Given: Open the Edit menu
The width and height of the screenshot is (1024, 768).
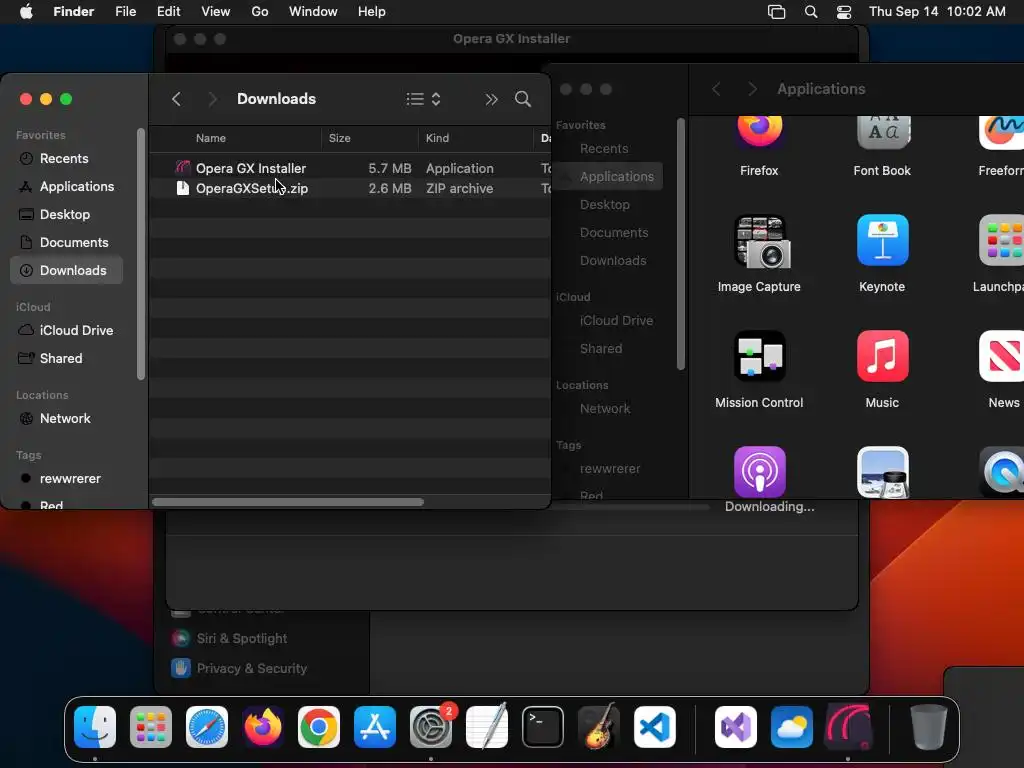Looking at the screenshot, I should pos(168,12).
